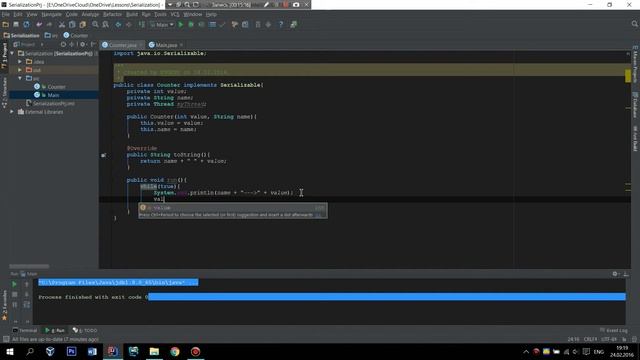Click the Find magnifier toolbar icon
Viewport: 640px width, 360px height.
[95, 24]
